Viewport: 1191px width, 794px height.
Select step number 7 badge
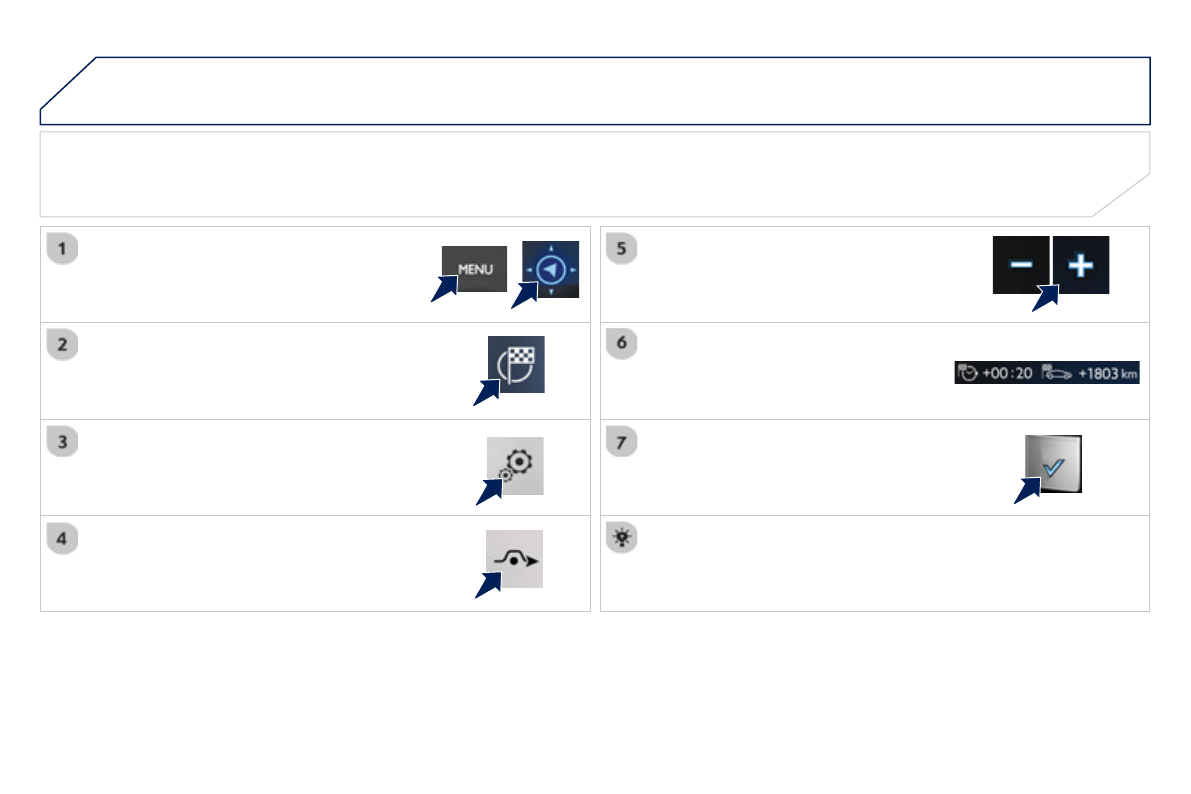pyautogui.click(x=622, y=441)
